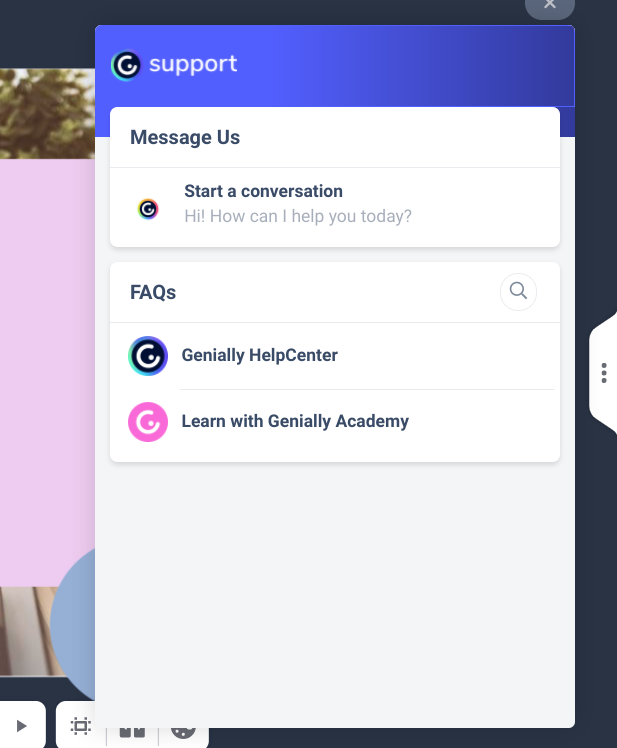
Task: Click the 'Hi! How can I help you today?' text
Action: (298, 217)
